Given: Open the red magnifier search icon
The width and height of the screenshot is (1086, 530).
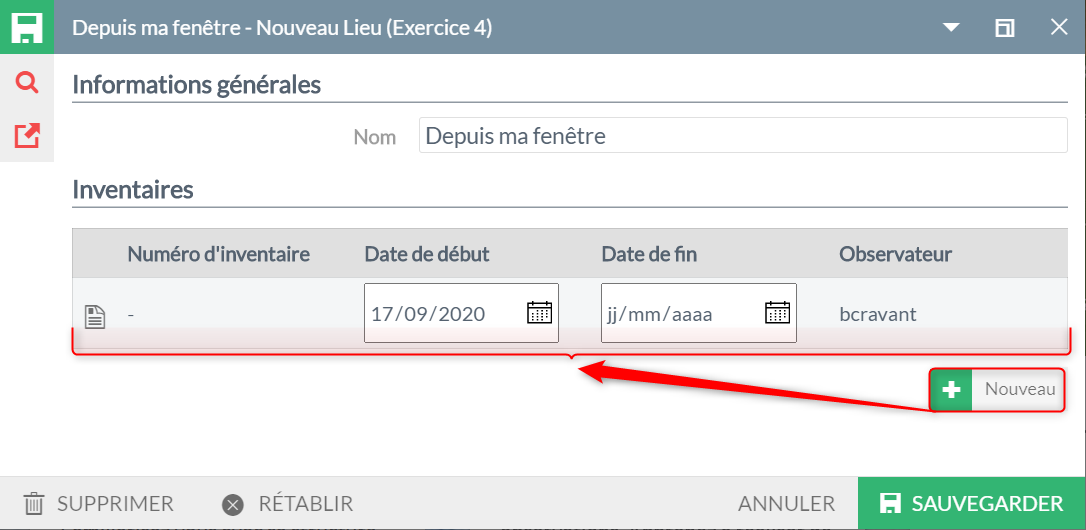Looking at the screenshot, I should click(27, 83).
